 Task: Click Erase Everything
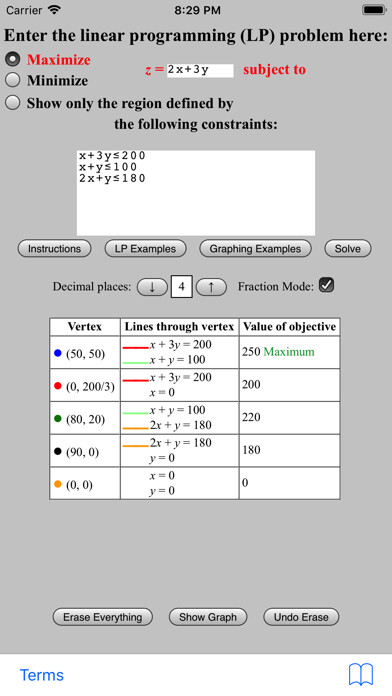(103, 617)
